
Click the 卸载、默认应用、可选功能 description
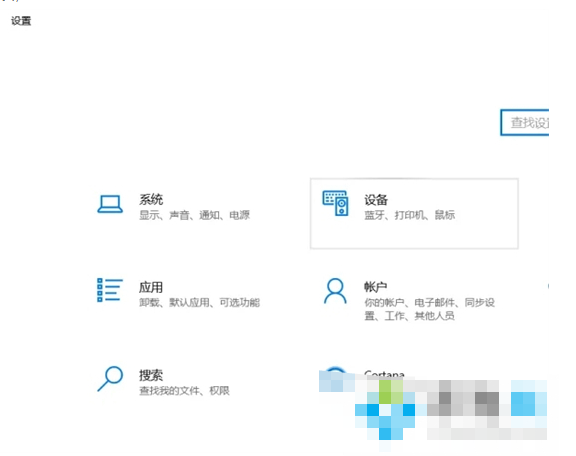[x=199, y=303]
